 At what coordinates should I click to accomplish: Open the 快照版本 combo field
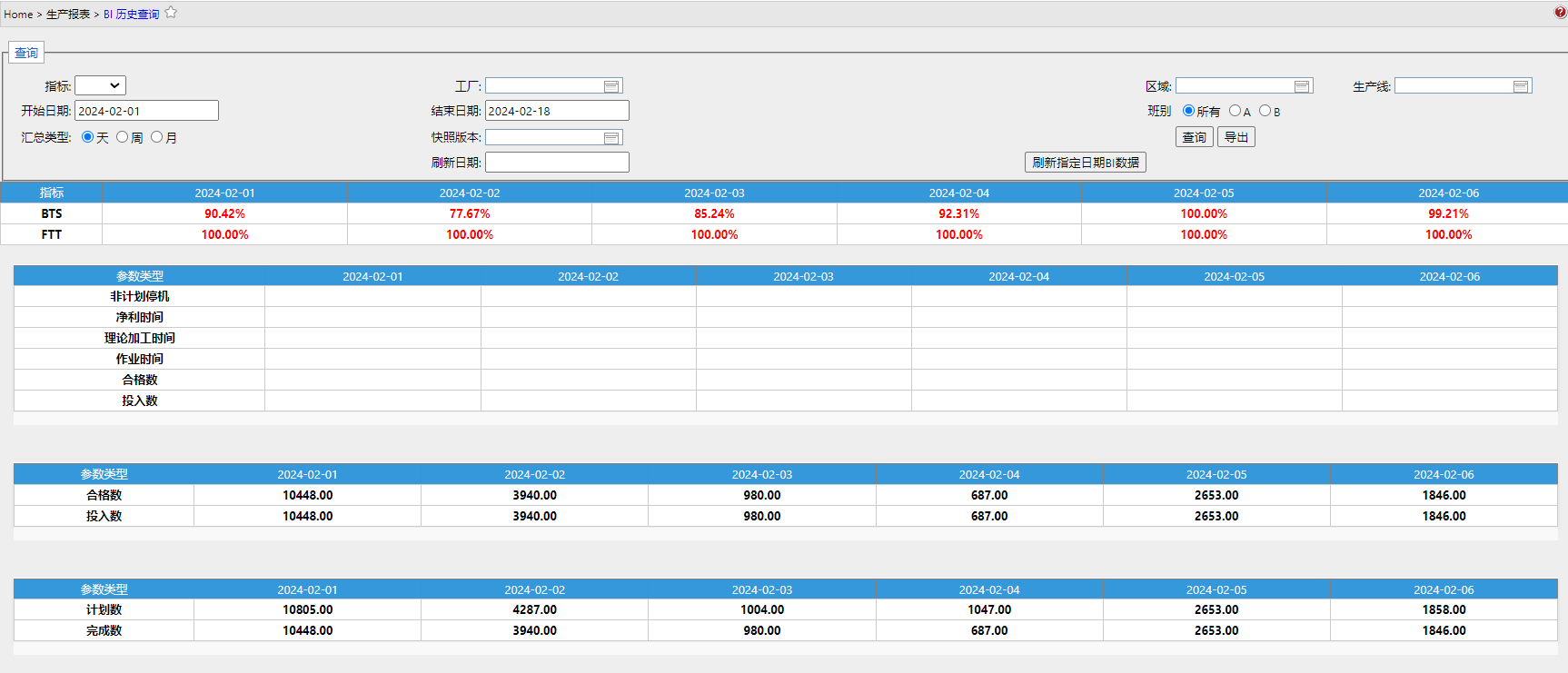pyautogui.click(x=554, y=138)
